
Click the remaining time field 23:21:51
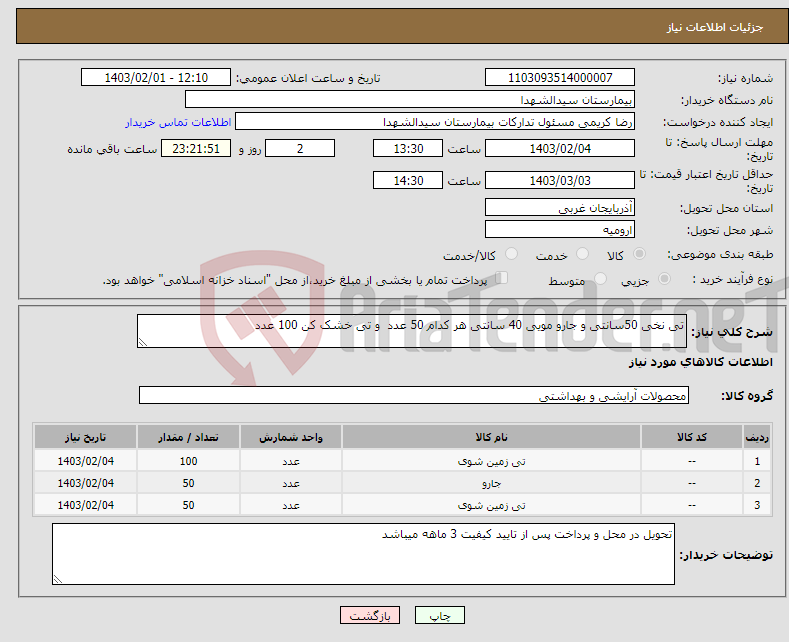click(196, 148)
